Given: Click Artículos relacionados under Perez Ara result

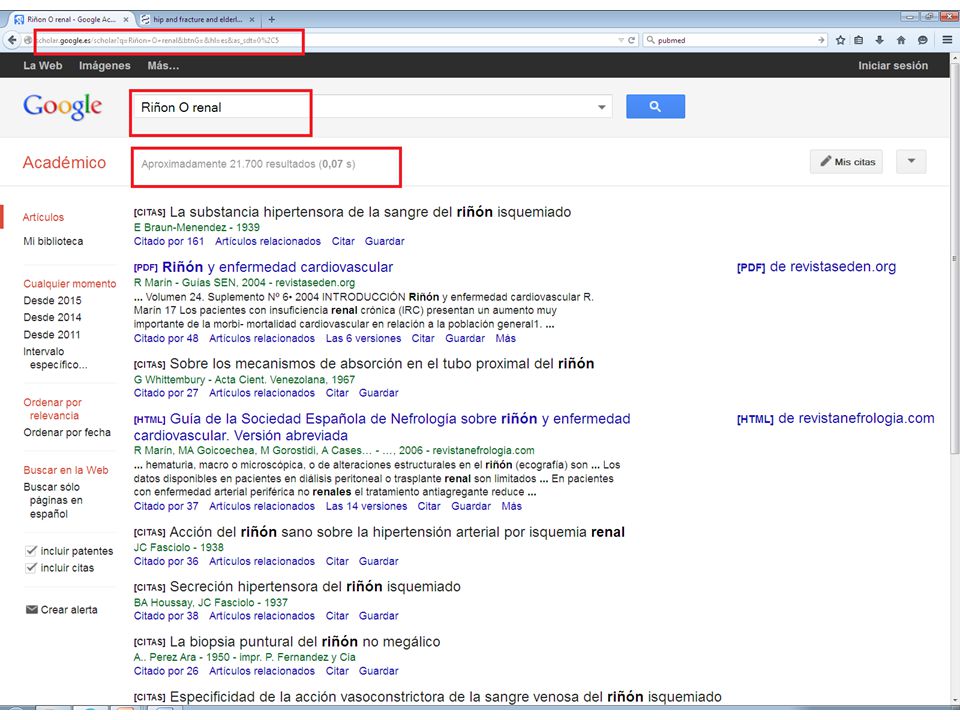Looking at the screenshot, I should [x=262, y=671].
